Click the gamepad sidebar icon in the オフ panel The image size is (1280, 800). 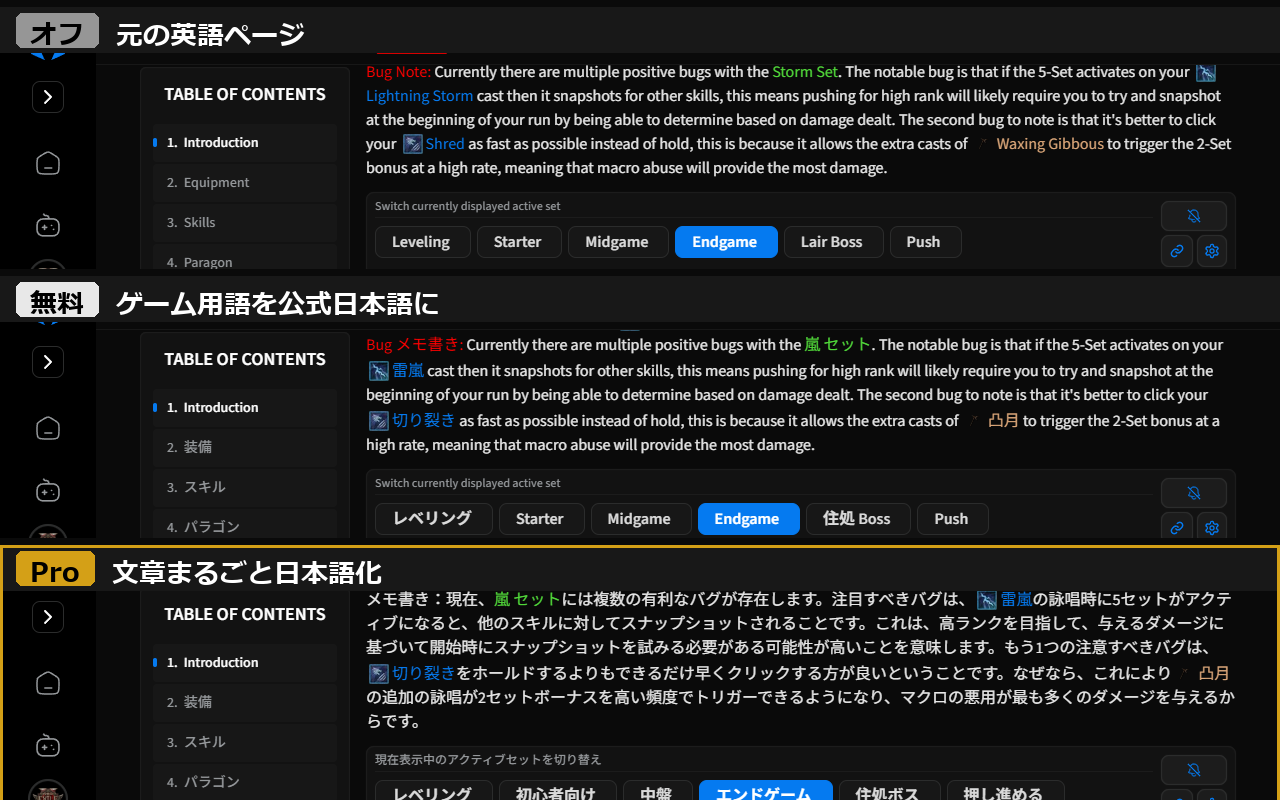coord(48,226)
